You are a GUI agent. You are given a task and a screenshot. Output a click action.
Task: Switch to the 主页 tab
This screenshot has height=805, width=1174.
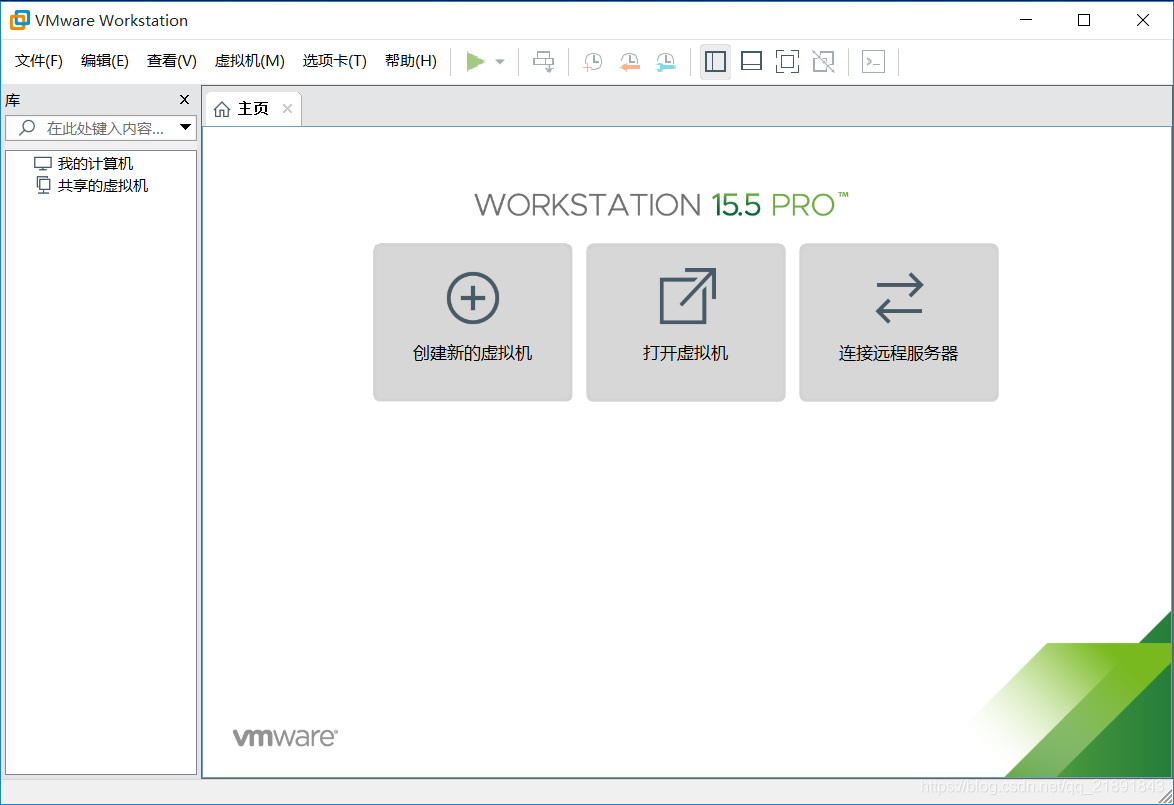click(253, 109)
